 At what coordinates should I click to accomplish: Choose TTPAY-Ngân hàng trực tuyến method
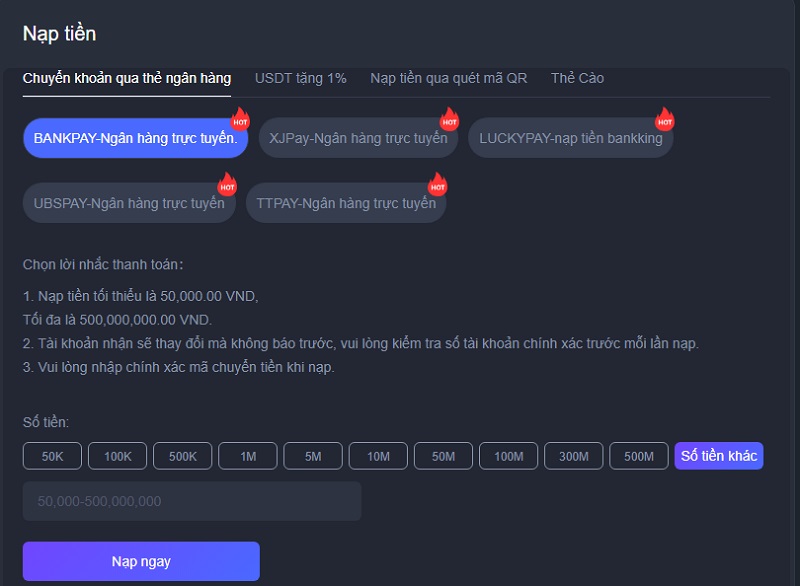click(x=345, y=204)
